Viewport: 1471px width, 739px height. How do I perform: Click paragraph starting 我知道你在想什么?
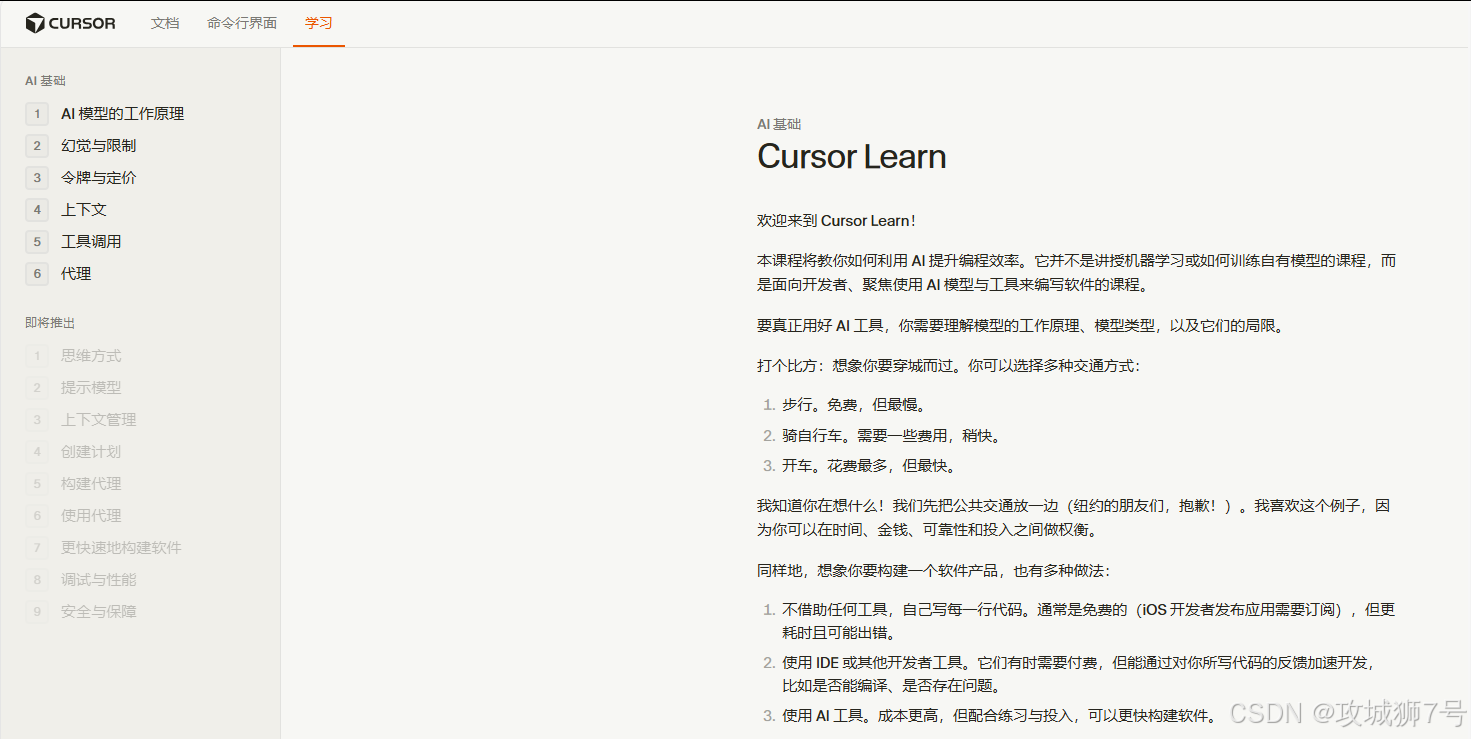click(x=1074, y=518)
